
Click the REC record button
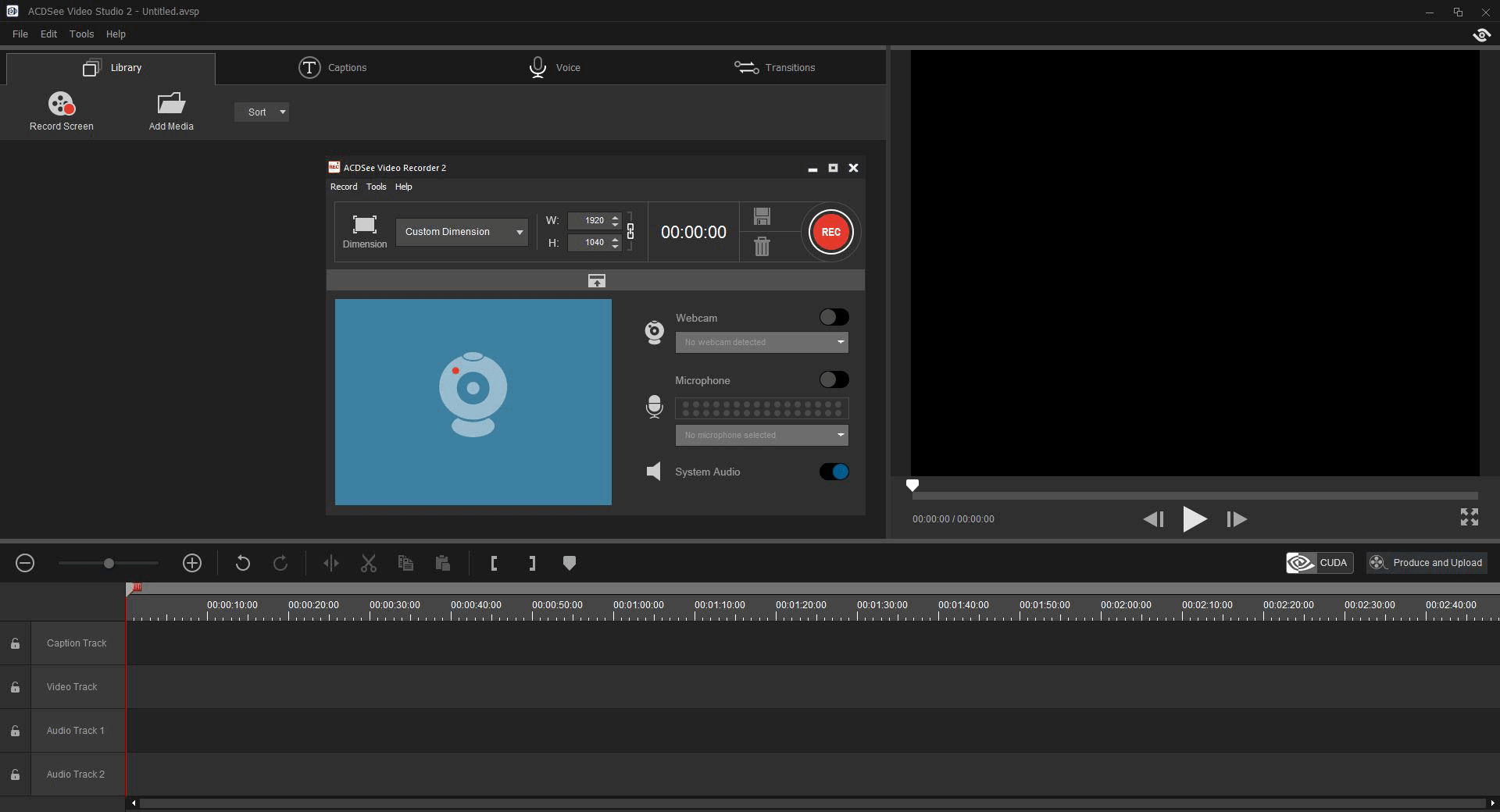coord(830,232)
